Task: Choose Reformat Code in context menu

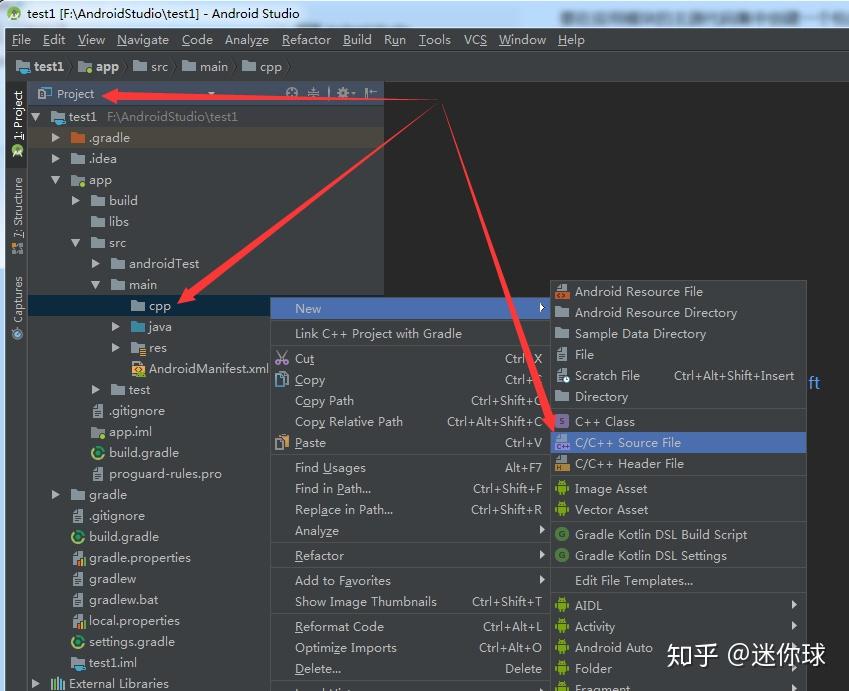Action: [410, 627]
